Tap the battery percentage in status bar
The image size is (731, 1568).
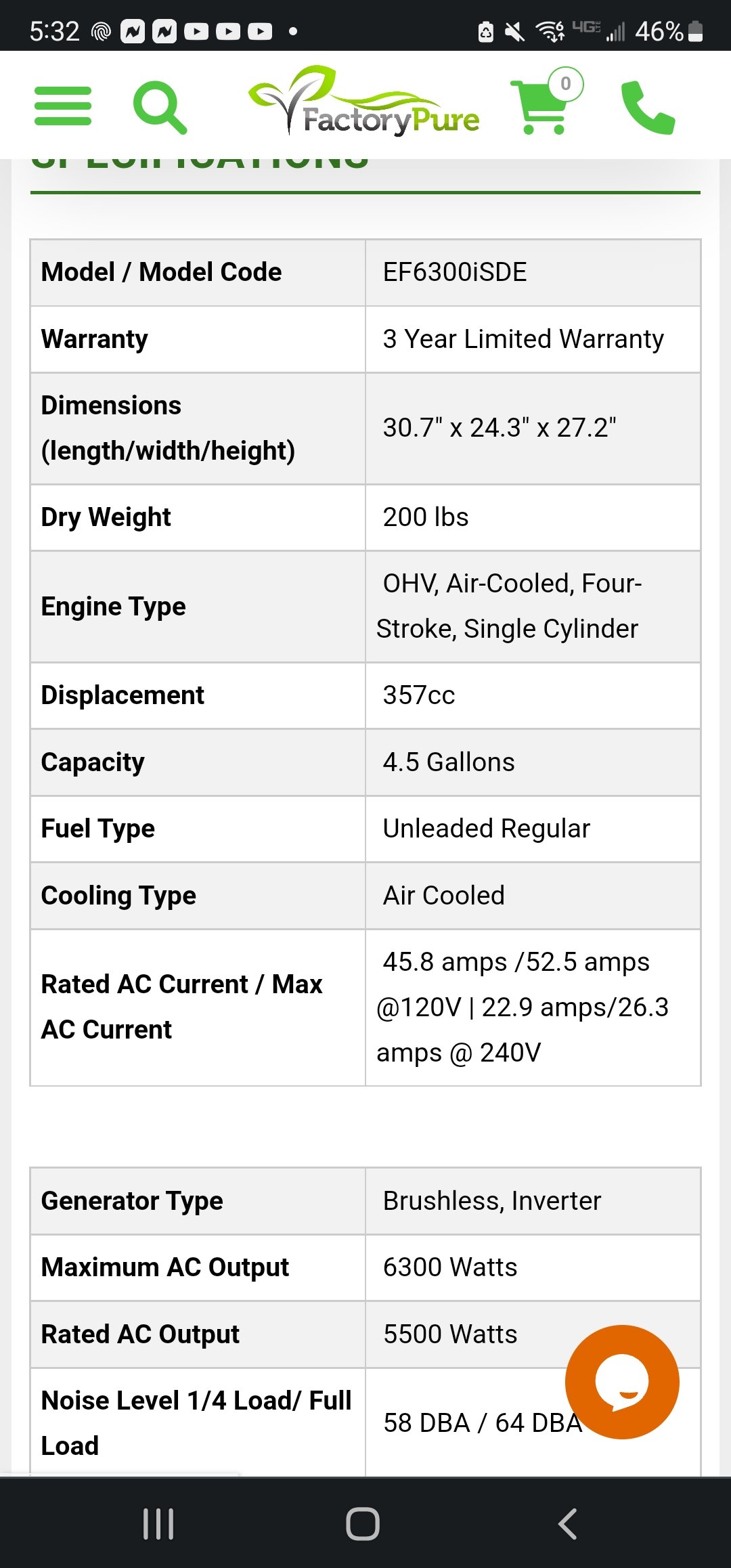pos(659,31)
